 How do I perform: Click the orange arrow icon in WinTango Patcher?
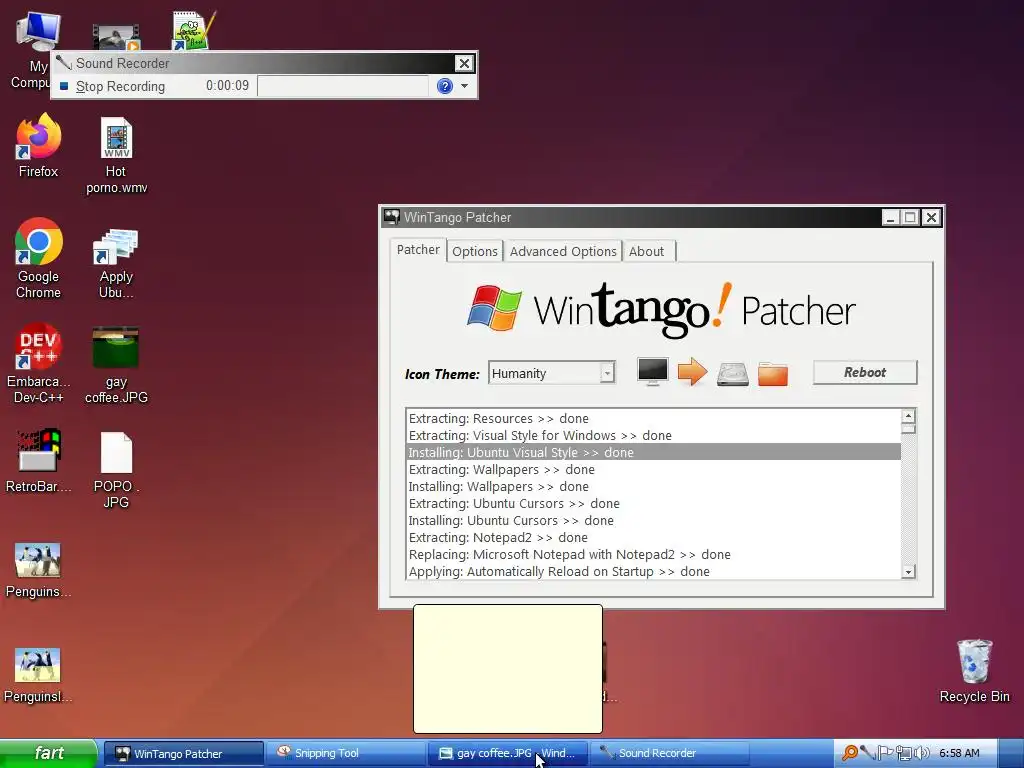(692, 372)
